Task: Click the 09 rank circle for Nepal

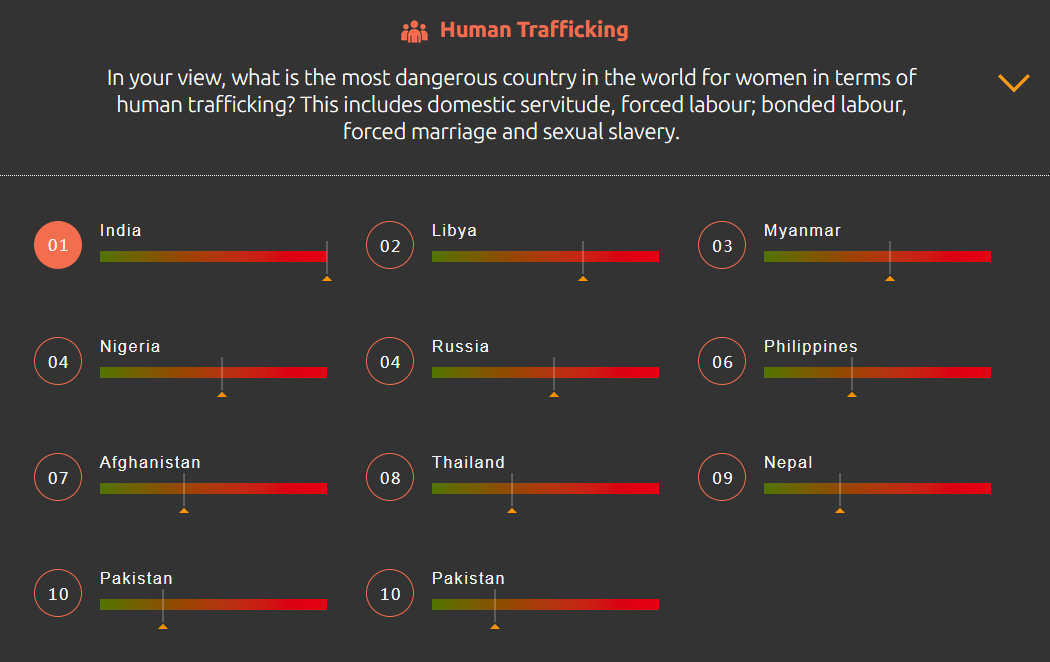Action: [722, 478]
